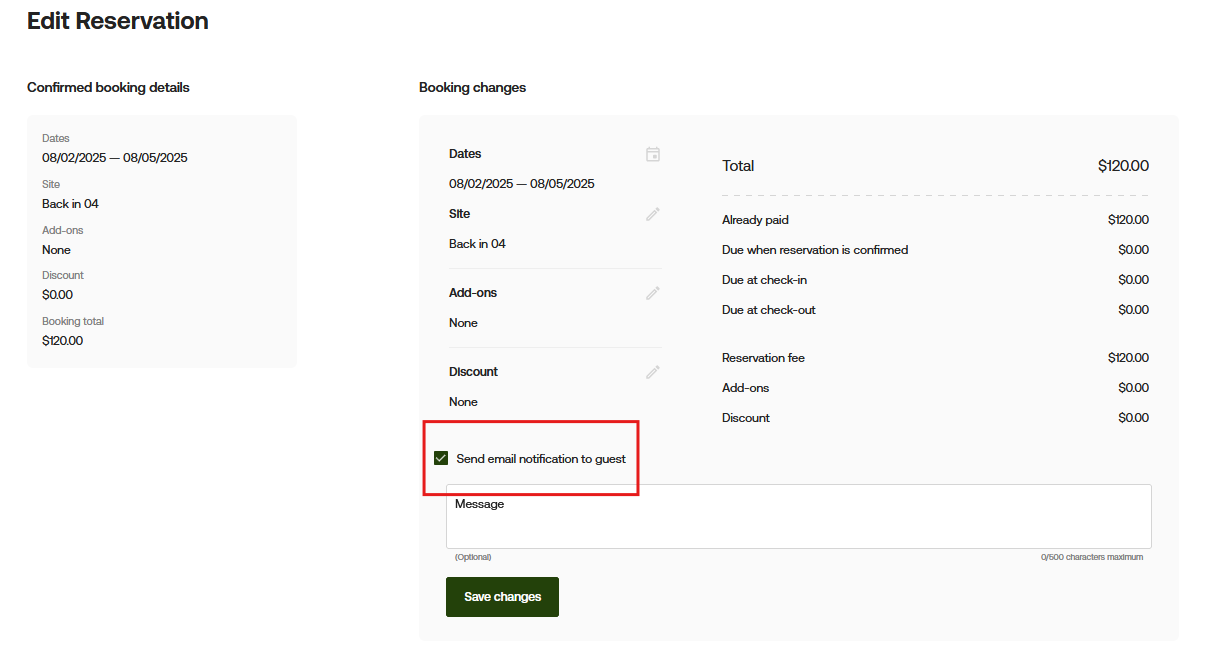The image size is (1209, 661).
Task: Click the Reservation fee label
Action: pos(763,358)
